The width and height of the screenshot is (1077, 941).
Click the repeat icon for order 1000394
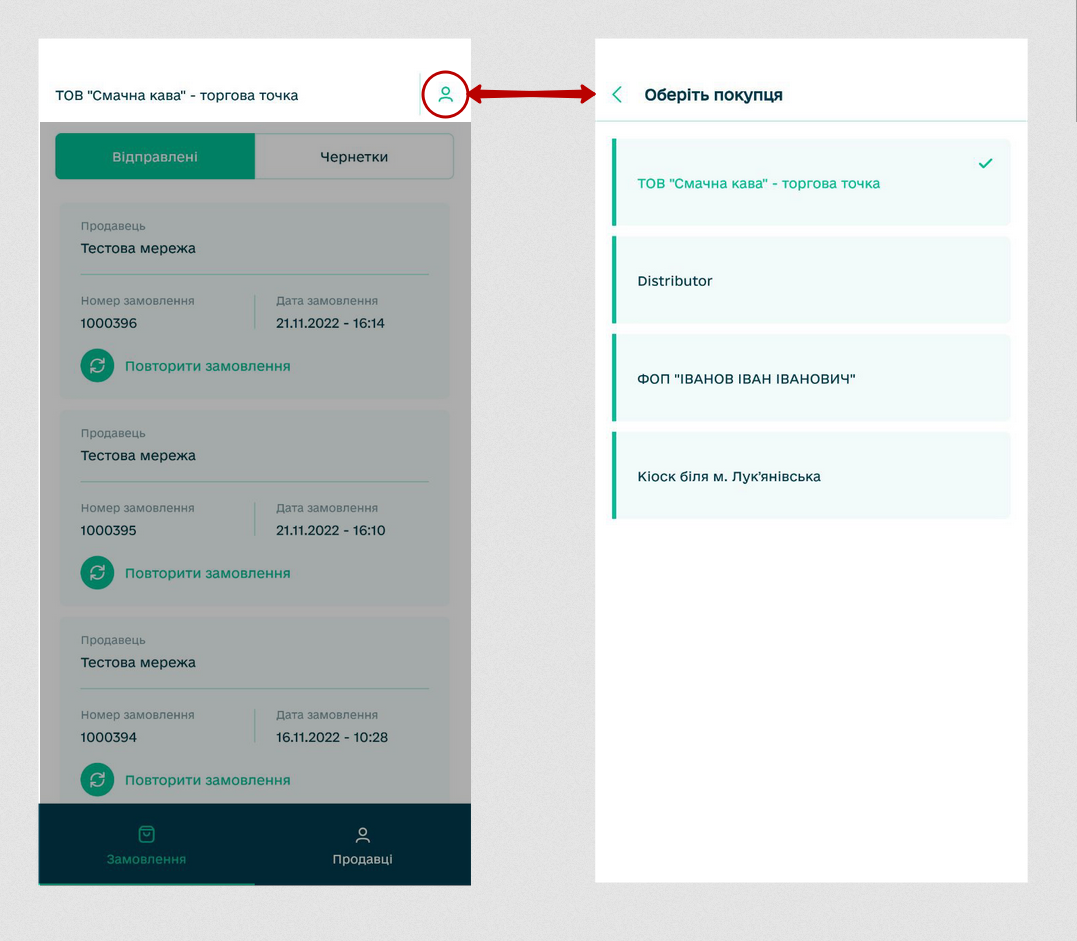click(x=98, y=780)
